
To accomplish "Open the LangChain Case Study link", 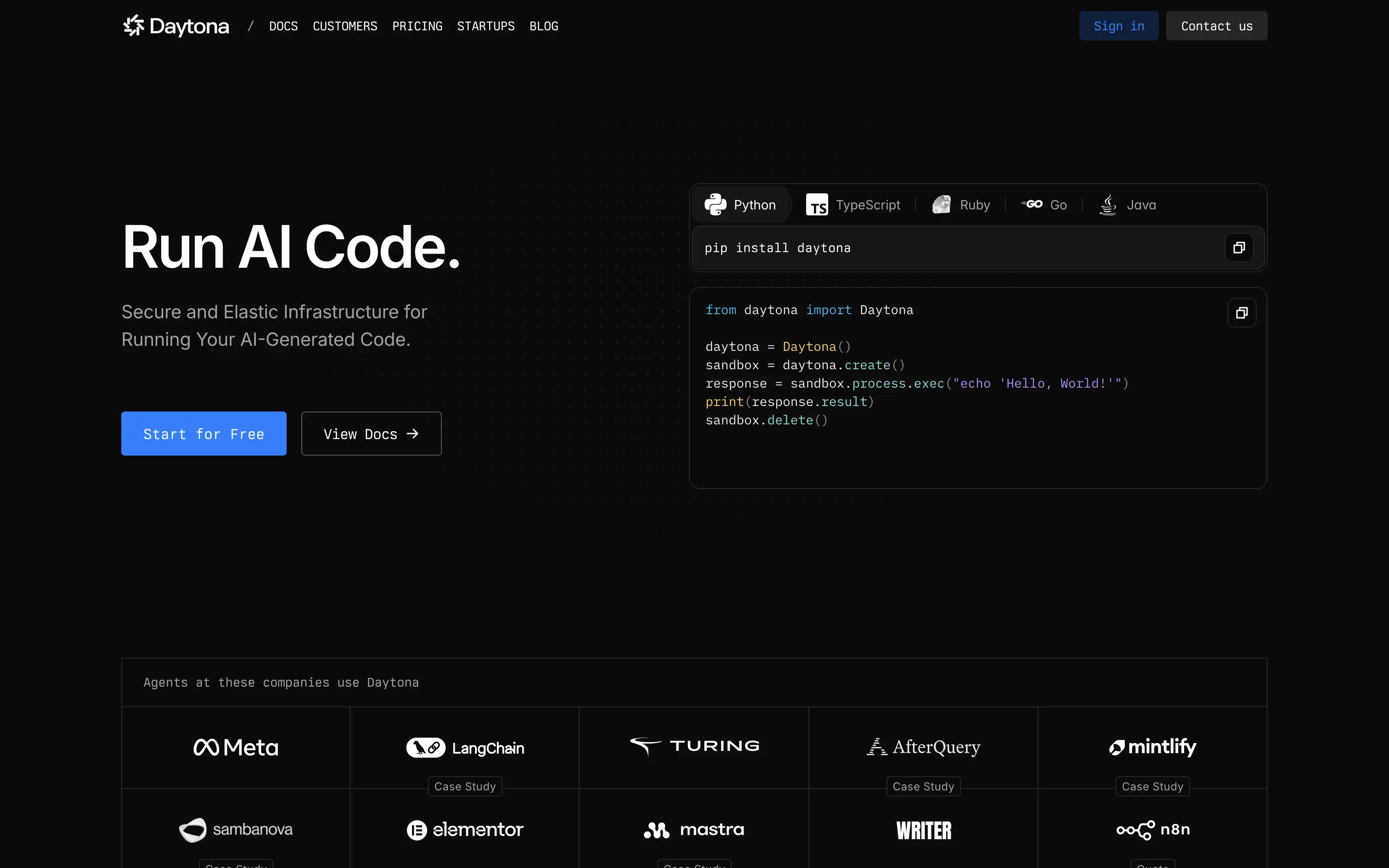I will coord(465,786).
